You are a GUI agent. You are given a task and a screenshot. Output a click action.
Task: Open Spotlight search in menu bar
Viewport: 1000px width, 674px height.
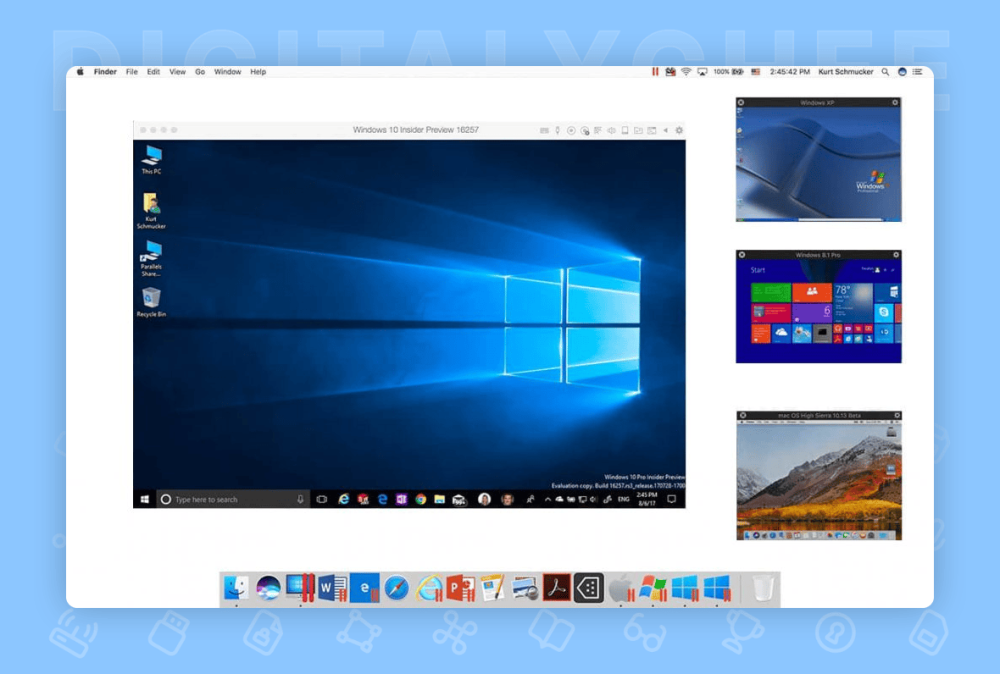click(x=885, y=72)
